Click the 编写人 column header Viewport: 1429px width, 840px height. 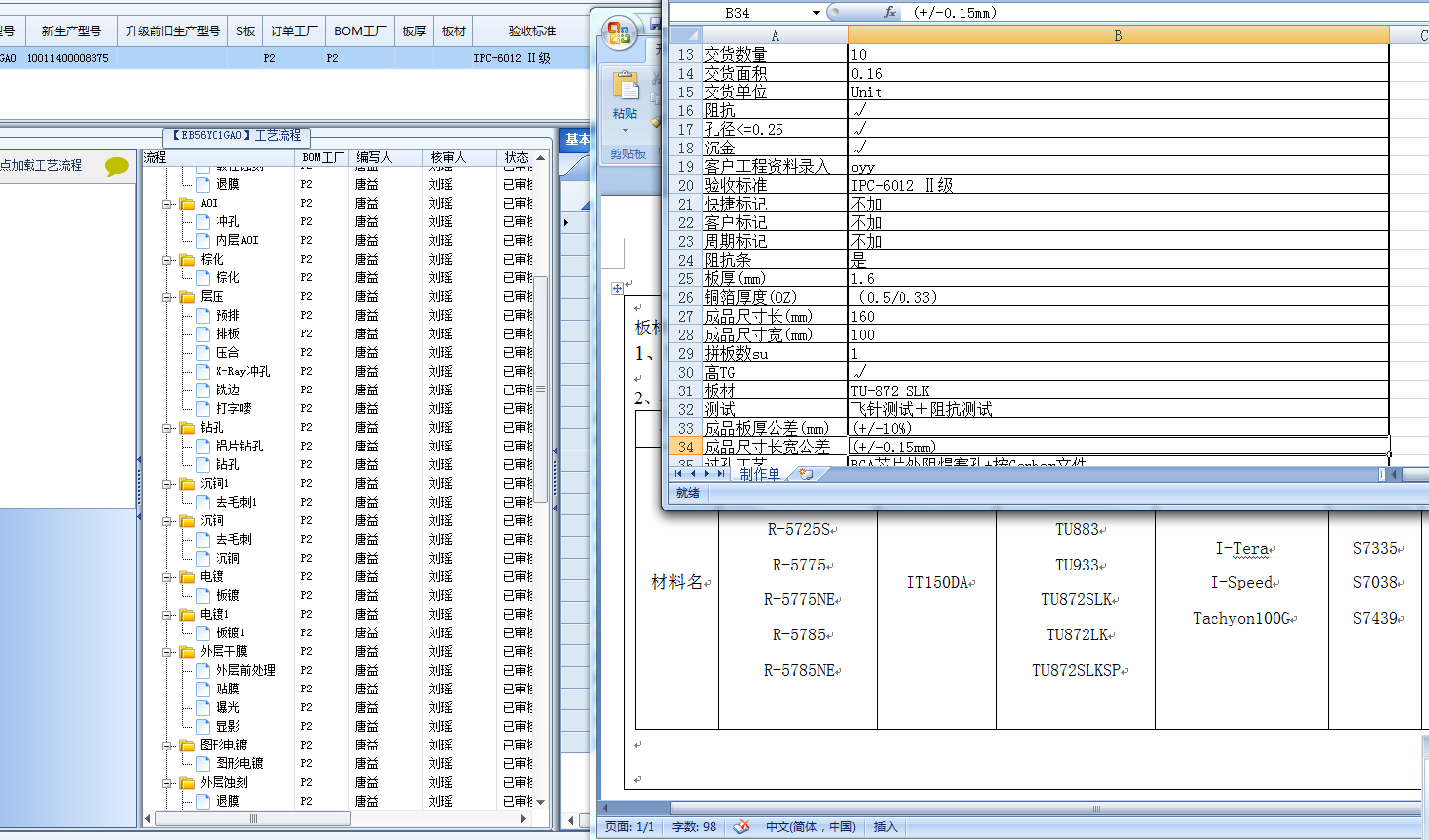386,157
